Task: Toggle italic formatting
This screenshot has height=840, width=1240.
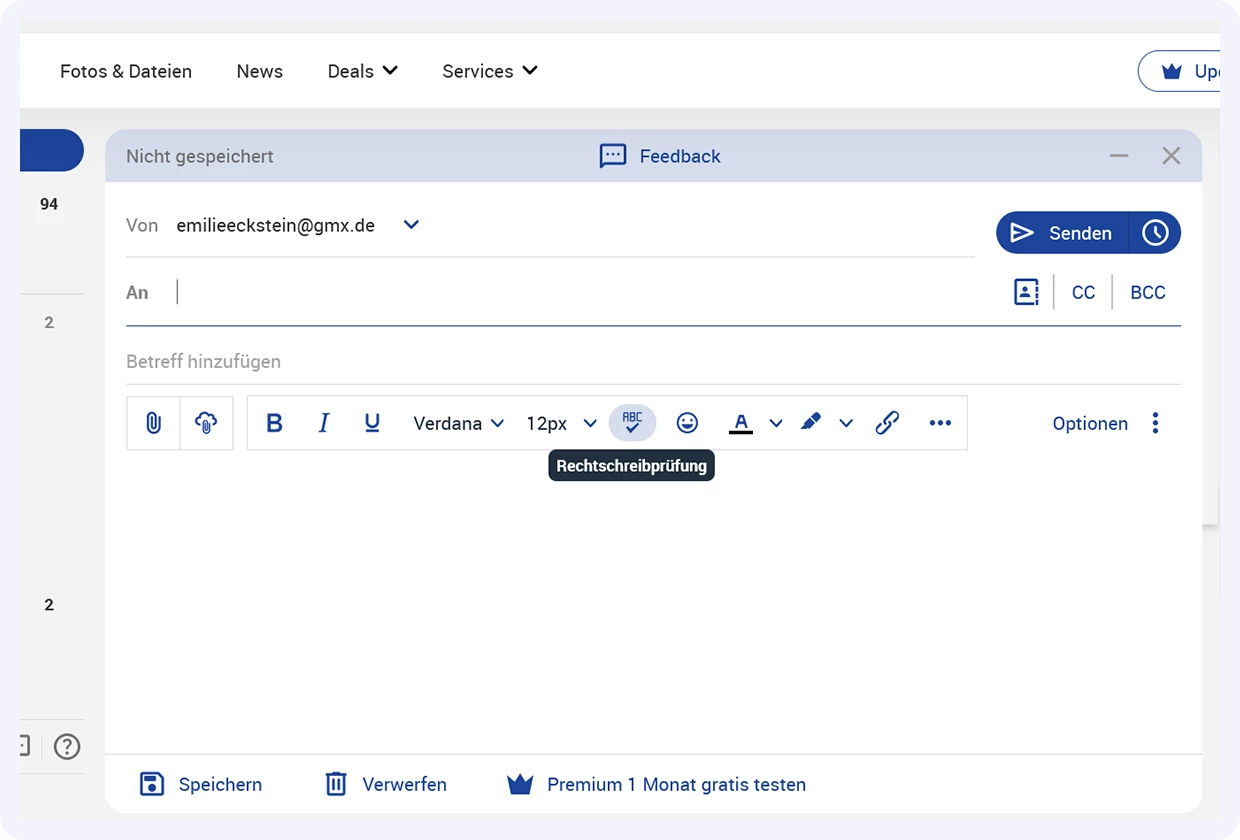Action: point(323,423)
